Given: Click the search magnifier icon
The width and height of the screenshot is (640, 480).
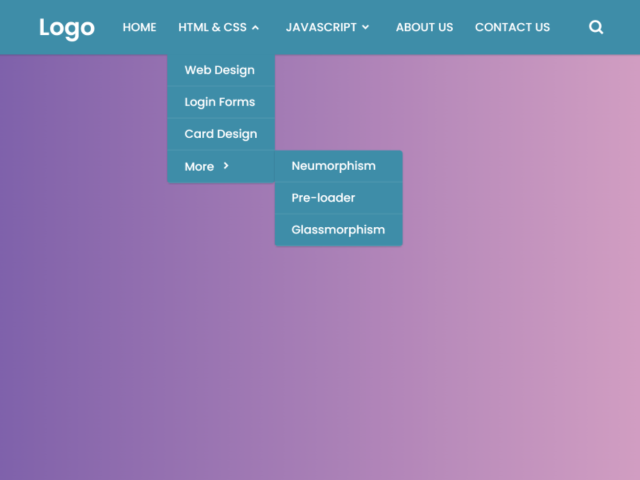Looking at the screenshot, I should coord(596,27).
